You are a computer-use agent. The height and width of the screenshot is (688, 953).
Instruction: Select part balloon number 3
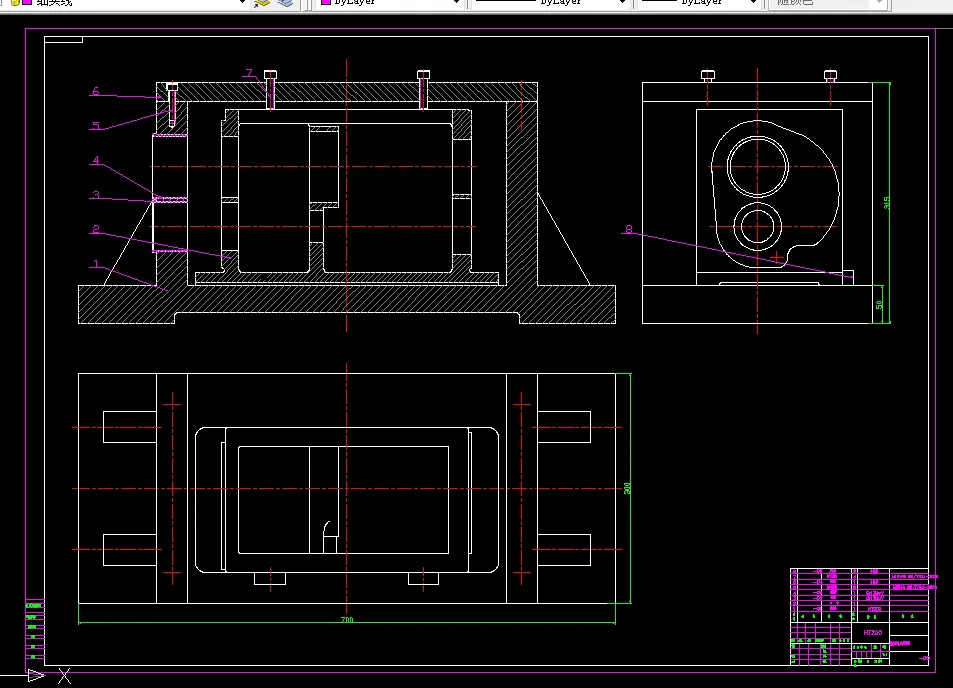(x=96, y=194)
